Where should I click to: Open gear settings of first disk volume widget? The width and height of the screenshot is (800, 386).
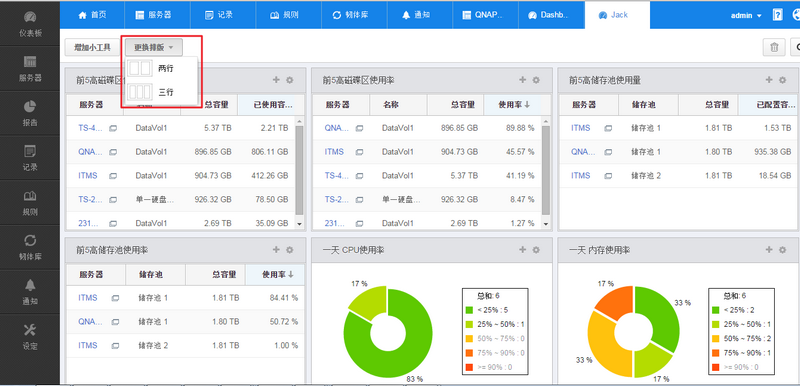tap(289, 80)
